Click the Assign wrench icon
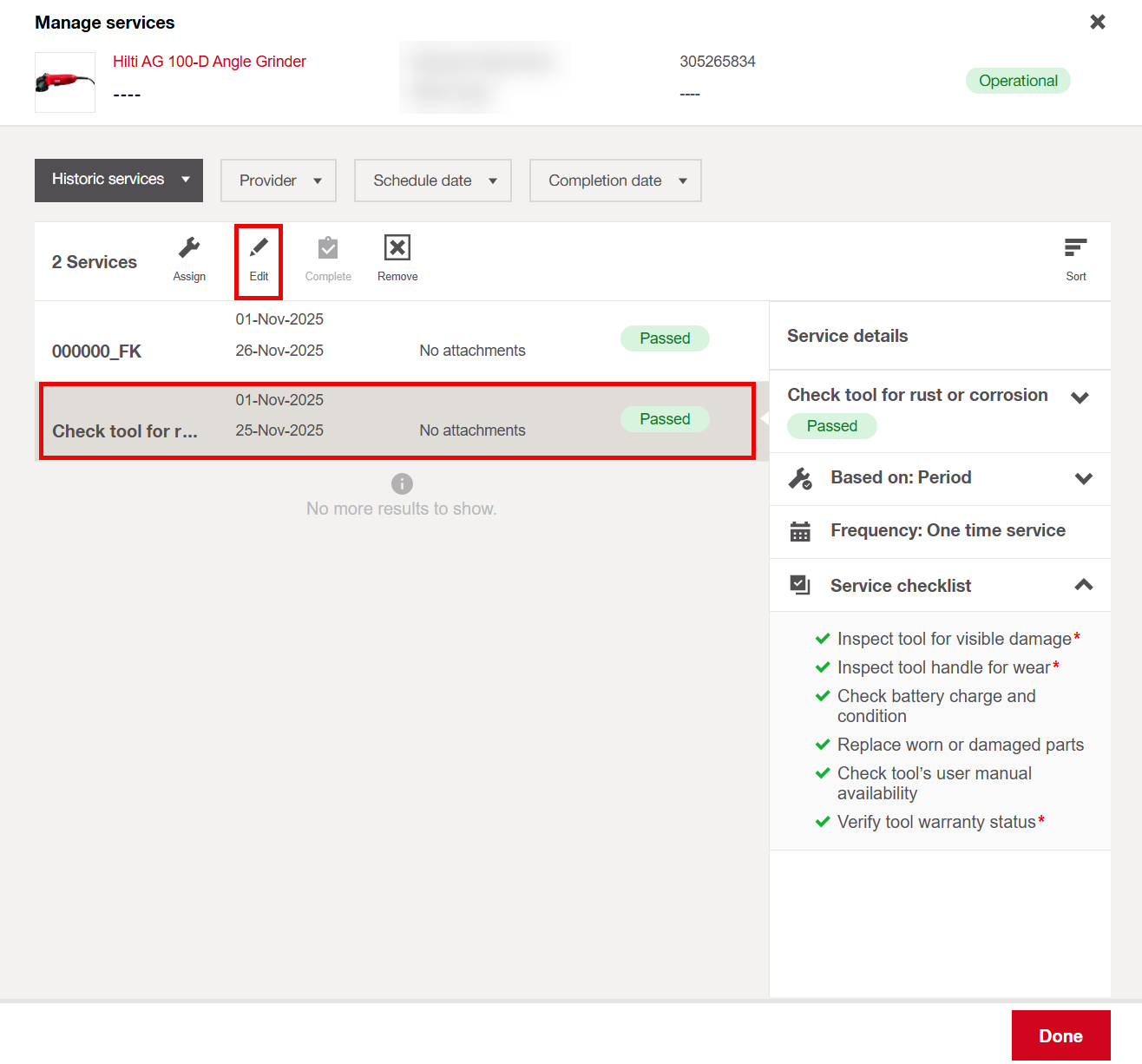This screenshot has width=1142, height=1064. [189, 249]
